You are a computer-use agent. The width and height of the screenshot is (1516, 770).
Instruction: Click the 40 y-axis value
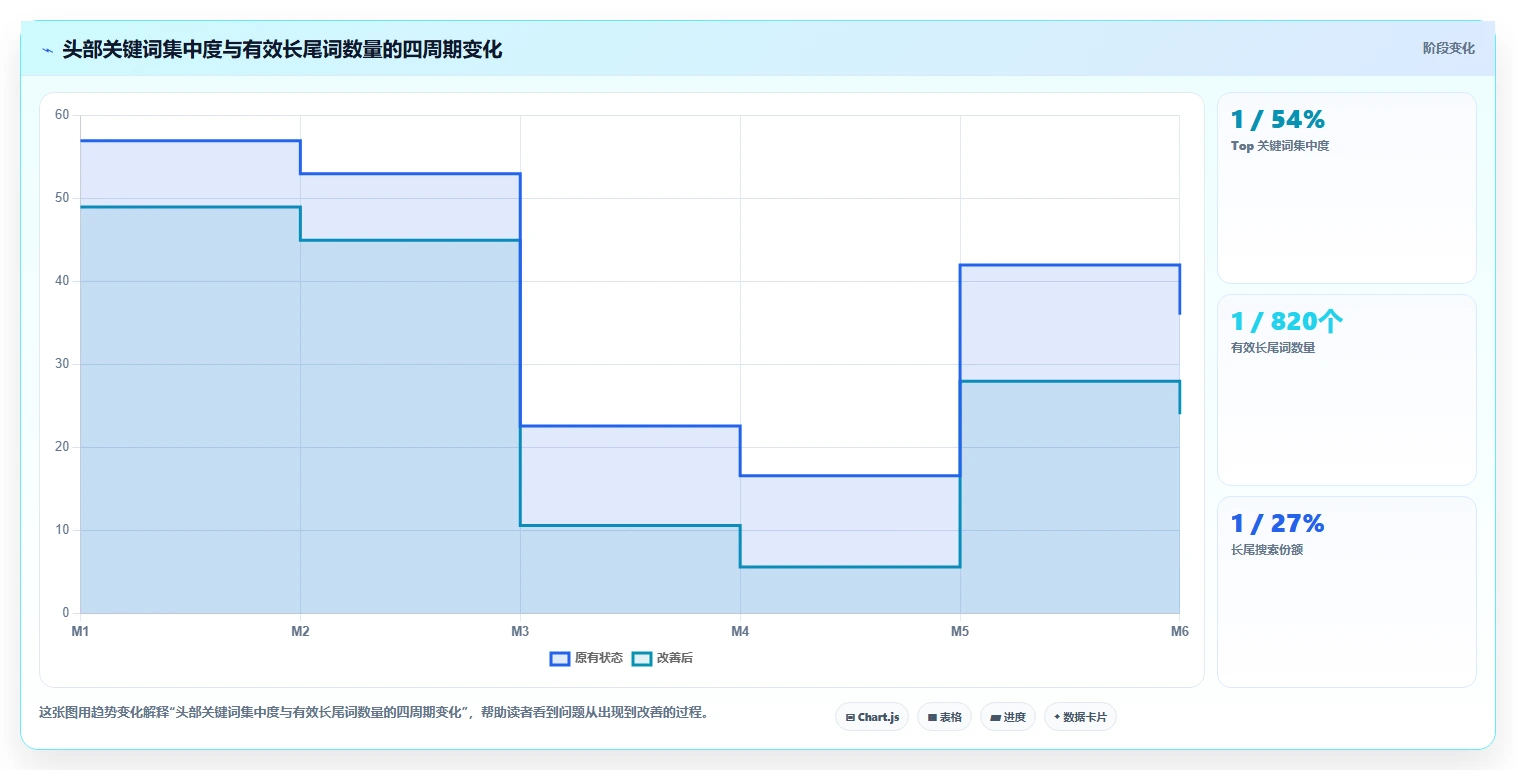click(62, 281)
